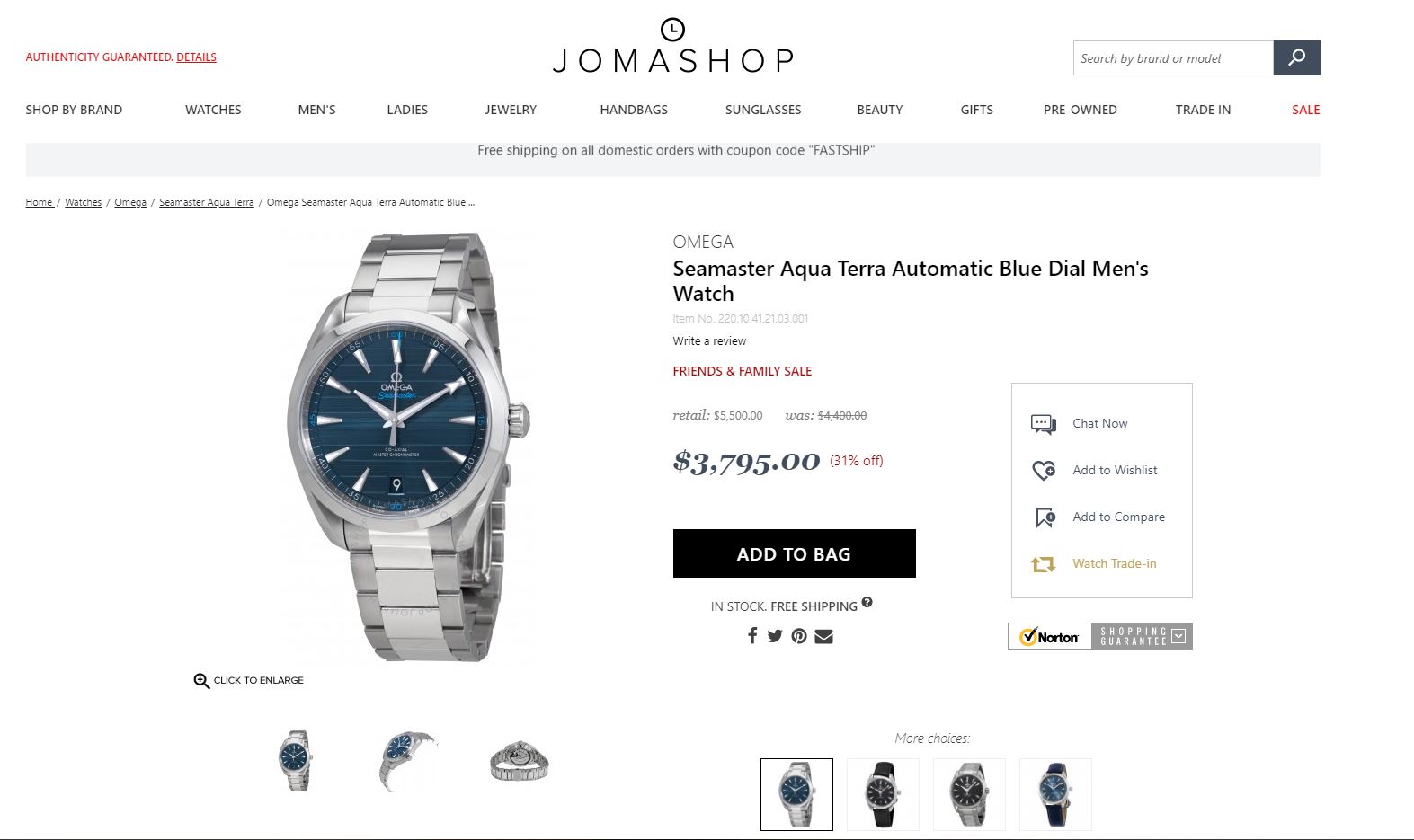Share product on Facebook icon
The image size is (1414, 840).
[x=752, y=636]
